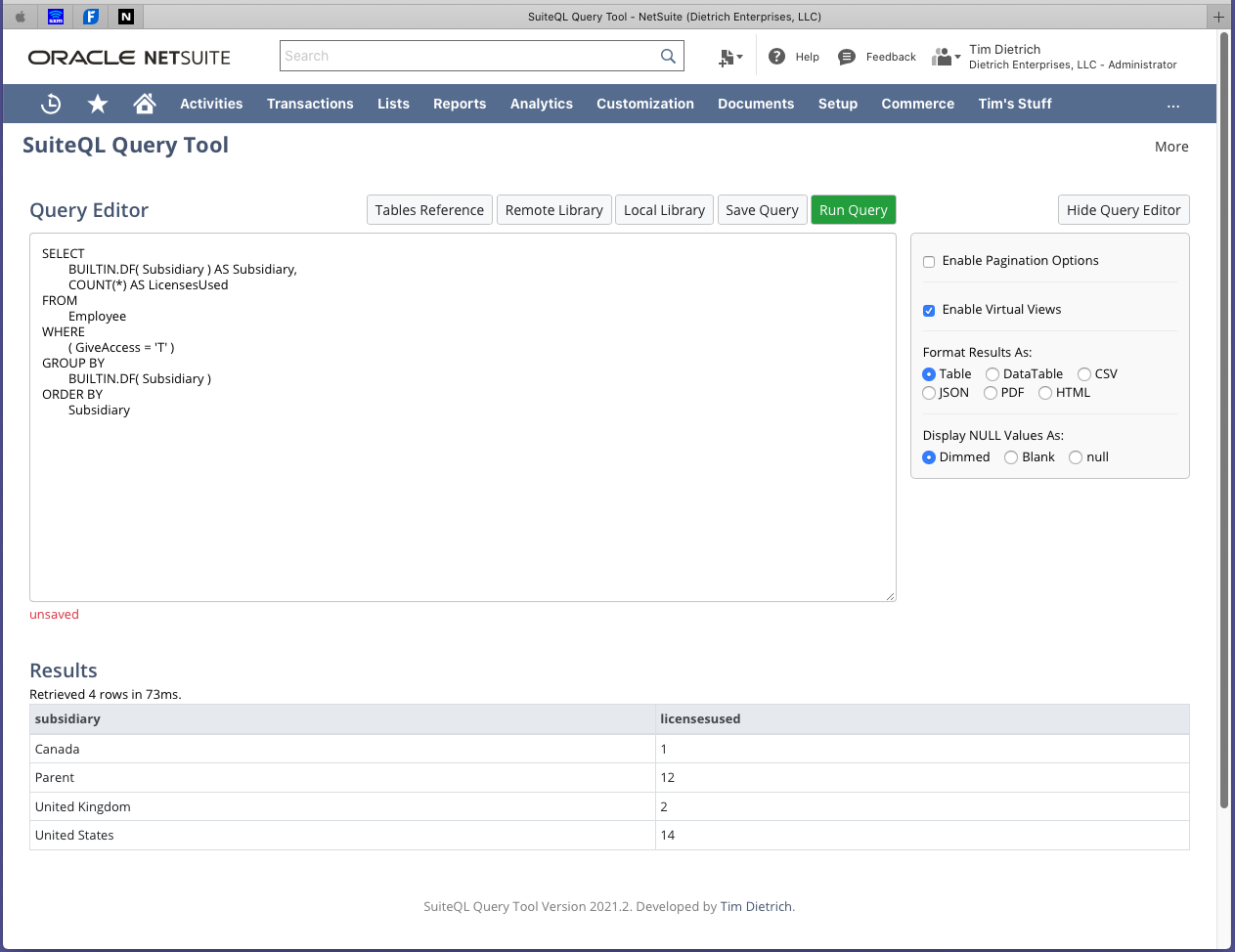Choose Blank for NULL values
The height and width of the screenshot is (952, 1235).
[1011, 457]
